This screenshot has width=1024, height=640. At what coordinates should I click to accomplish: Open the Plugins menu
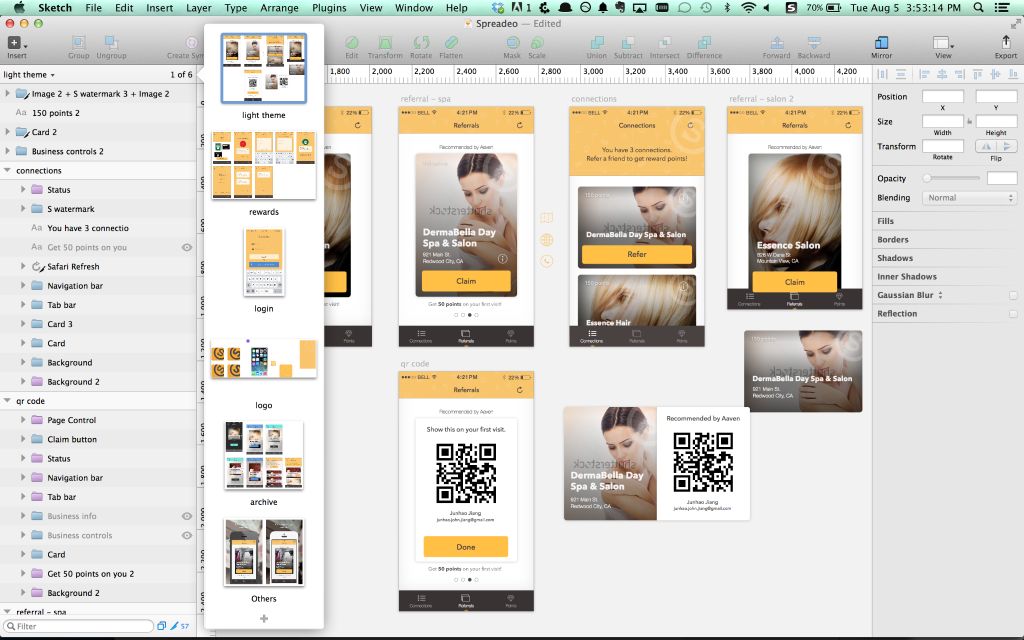coord(329,8)
